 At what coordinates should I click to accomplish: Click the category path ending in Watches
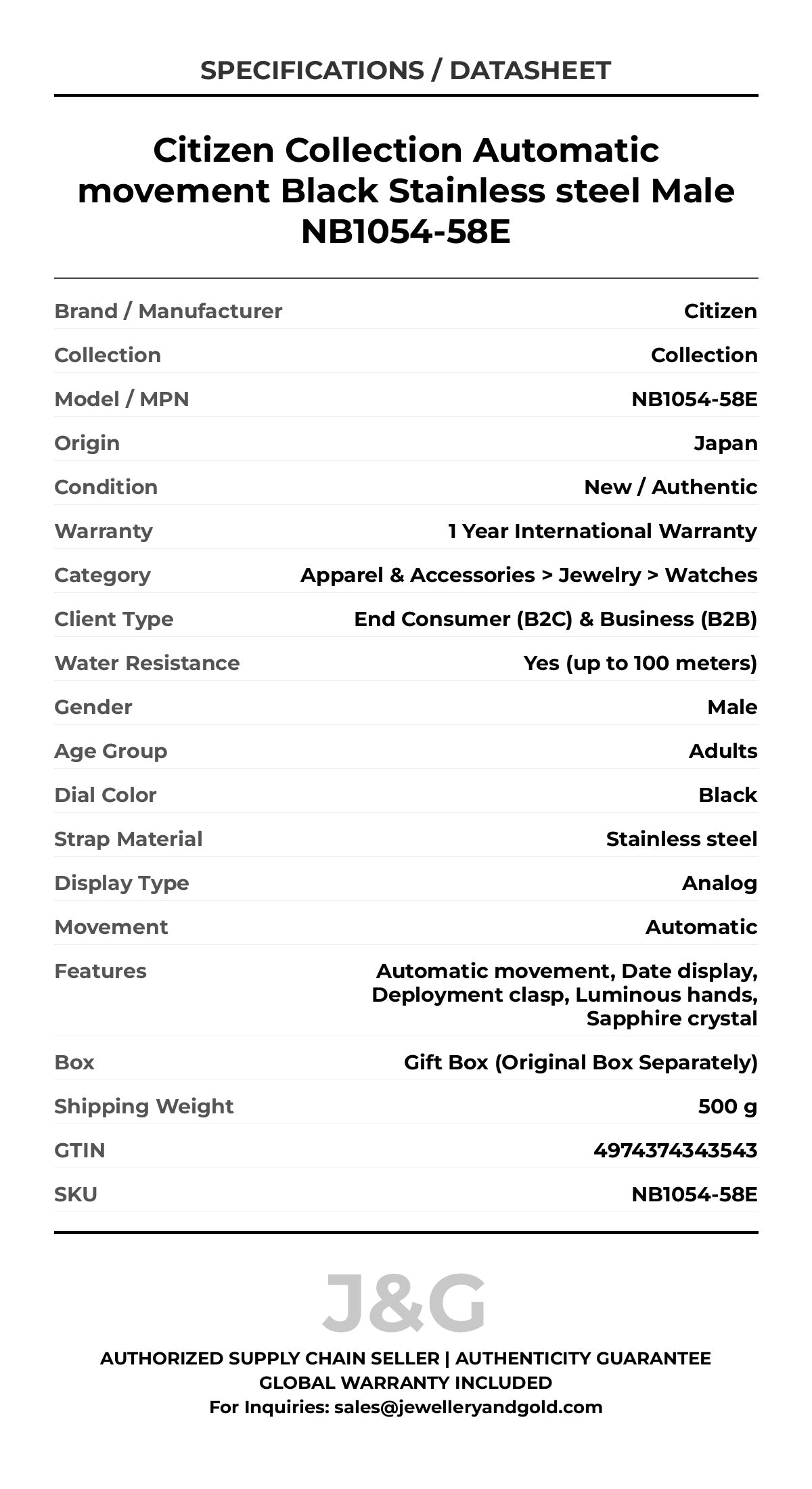pos(528,575)
